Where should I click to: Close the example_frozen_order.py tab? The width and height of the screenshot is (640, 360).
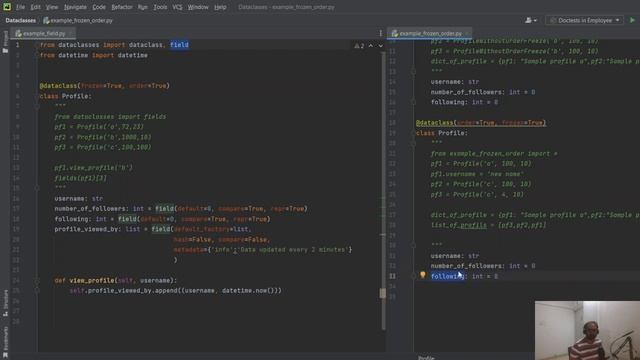(x=467, y=33)
